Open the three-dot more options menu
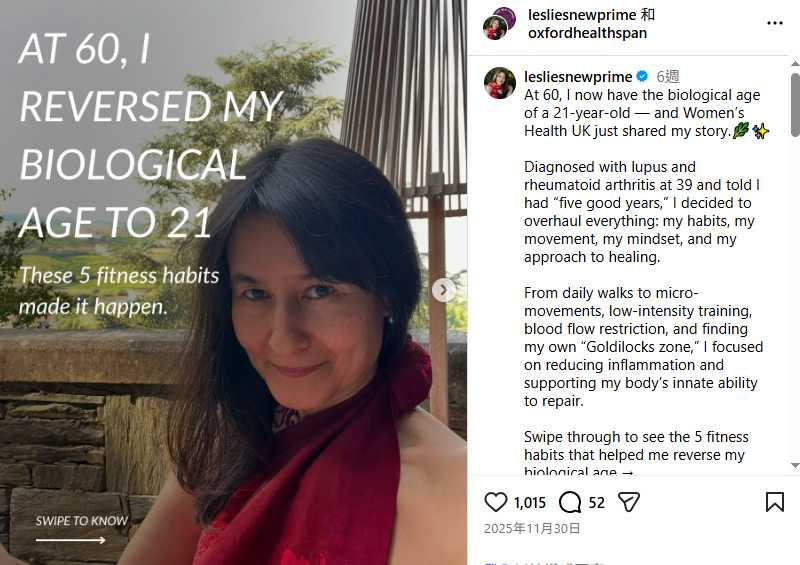Viewport: 800px width, 565px height. click(x=775, y=23)
